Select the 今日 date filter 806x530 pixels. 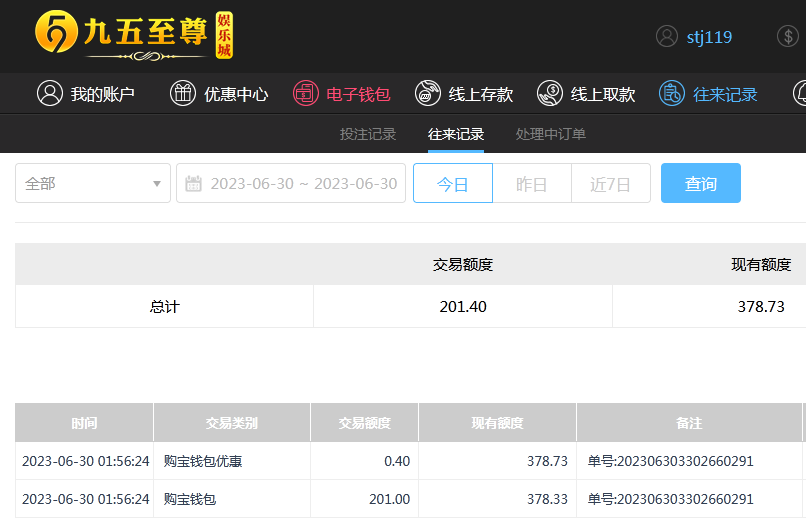coord(453,184)
